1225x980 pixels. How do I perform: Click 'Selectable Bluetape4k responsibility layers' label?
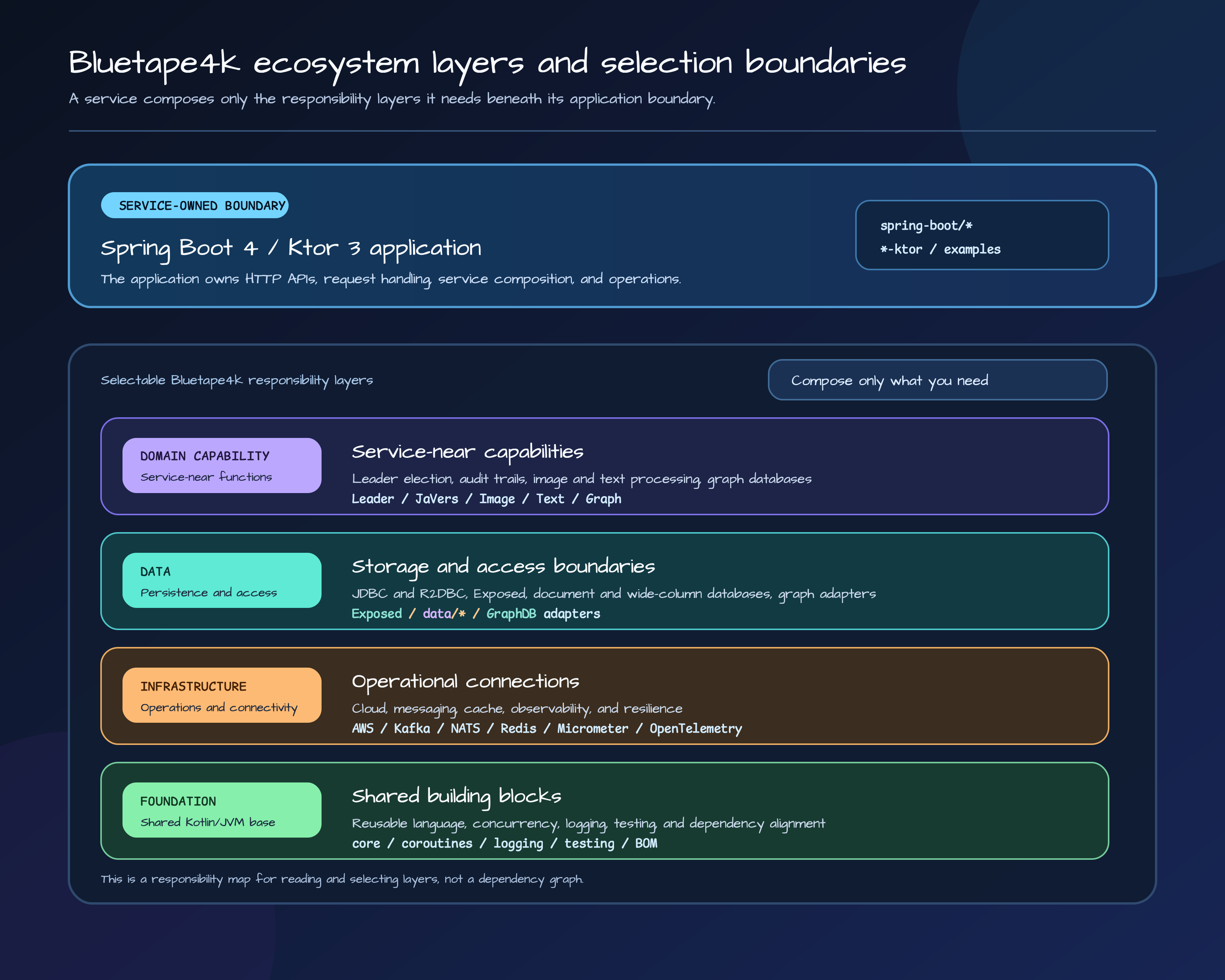[237, 380]
